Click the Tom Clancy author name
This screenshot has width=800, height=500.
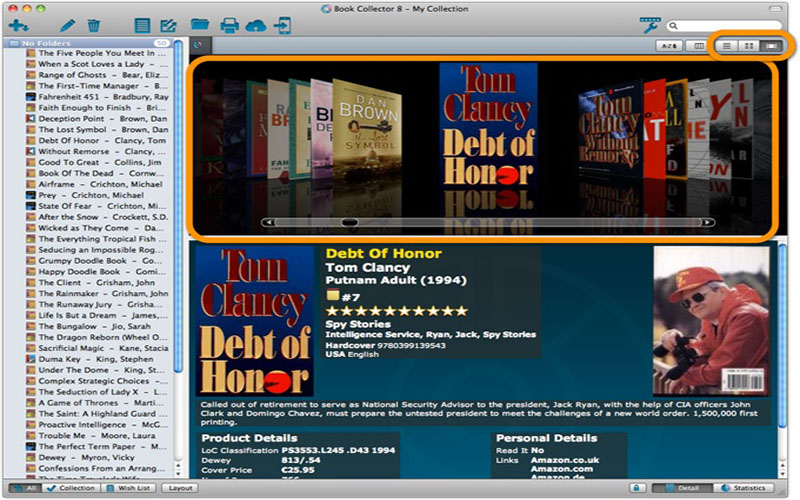click(x=368, y=267)
